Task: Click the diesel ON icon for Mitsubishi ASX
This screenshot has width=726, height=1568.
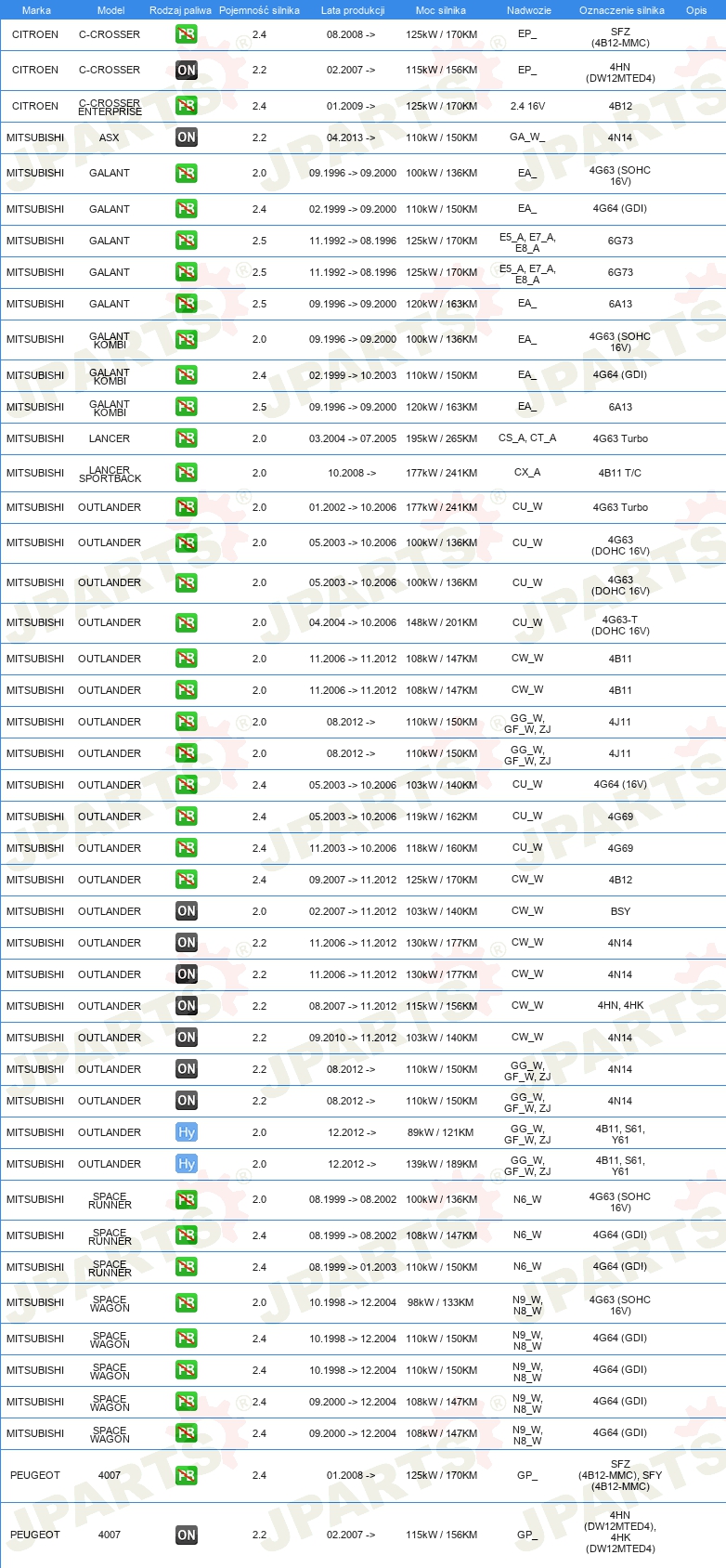Action: (x=187, y=137)
